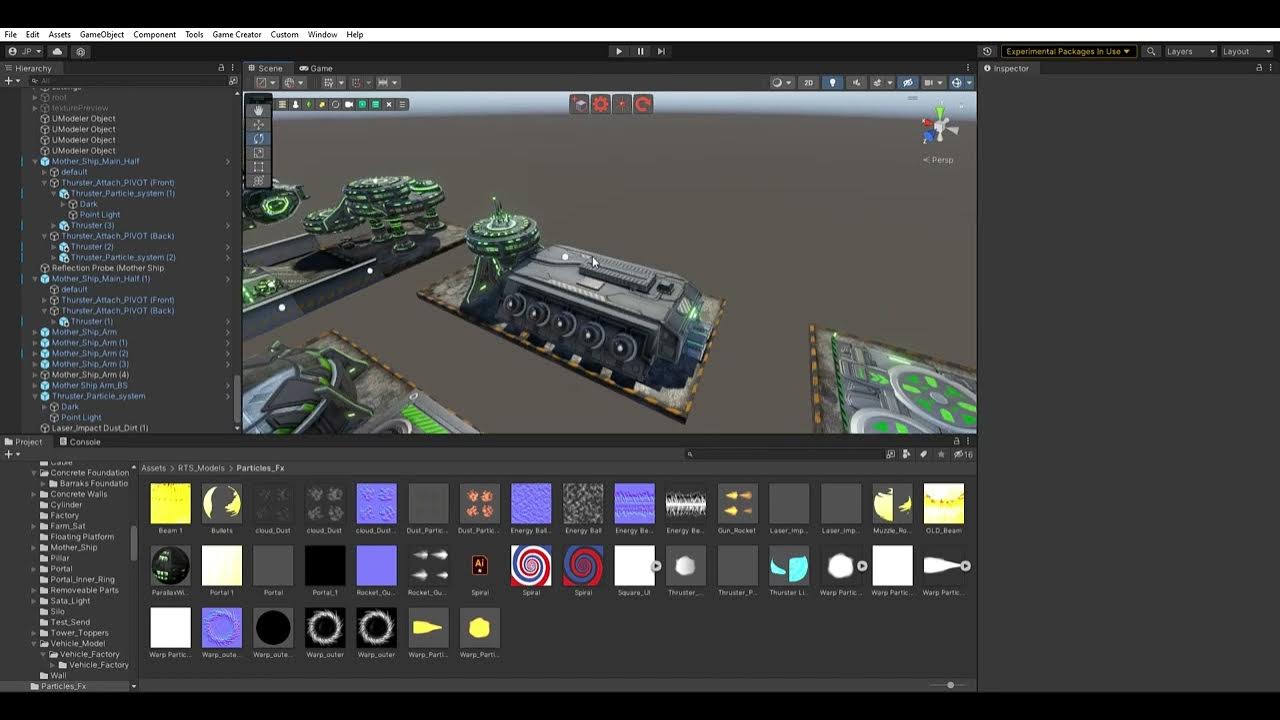Select the Hand view tool in Scene

pyautogui.click(x=258, y=110)
